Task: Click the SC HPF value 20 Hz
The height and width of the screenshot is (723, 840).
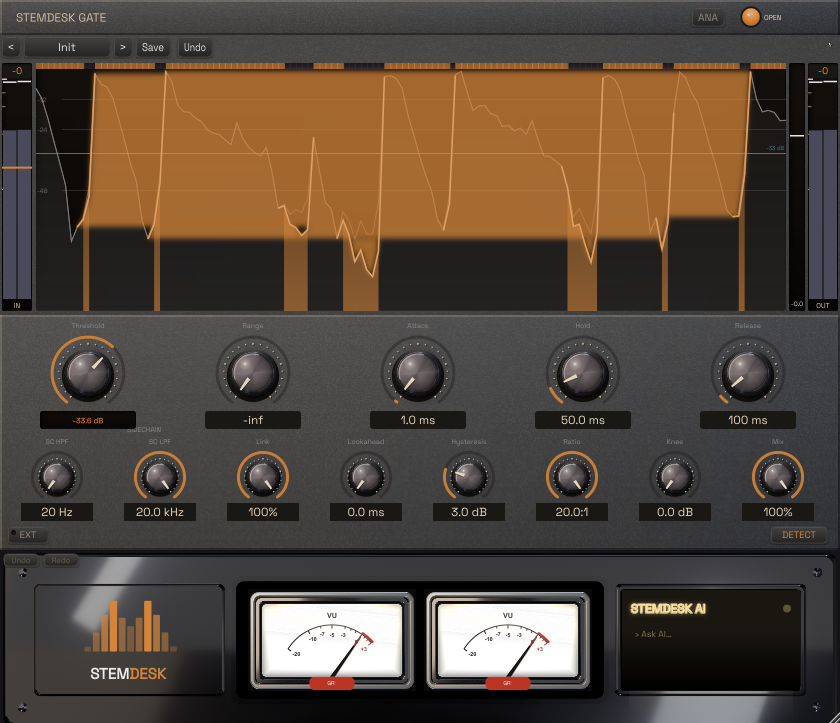Action: tap(57, 512)
